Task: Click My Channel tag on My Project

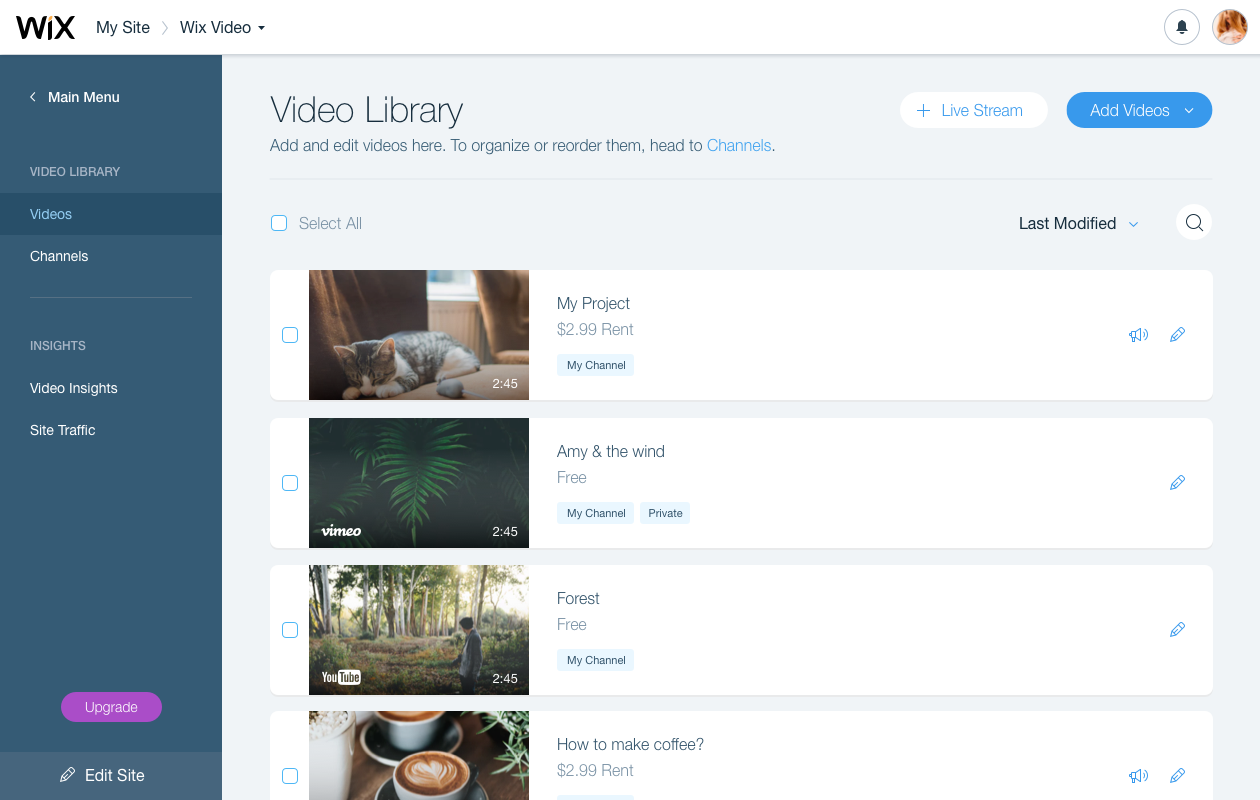Action: point(596,365)
